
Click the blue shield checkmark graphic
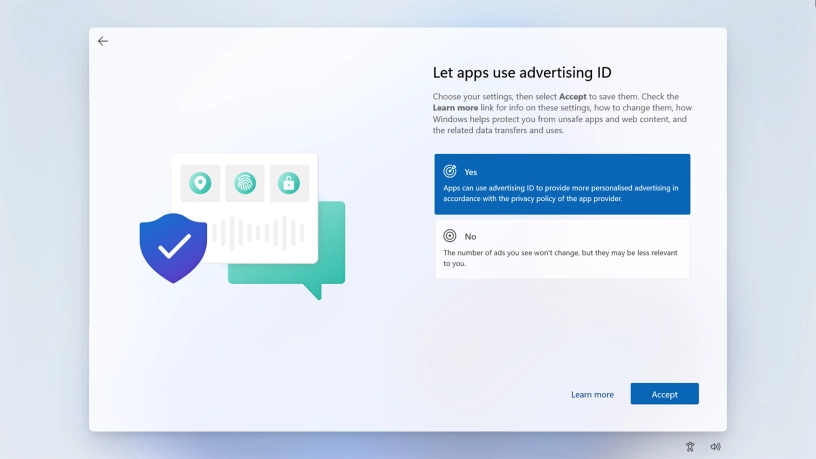(x=173, y=247)
